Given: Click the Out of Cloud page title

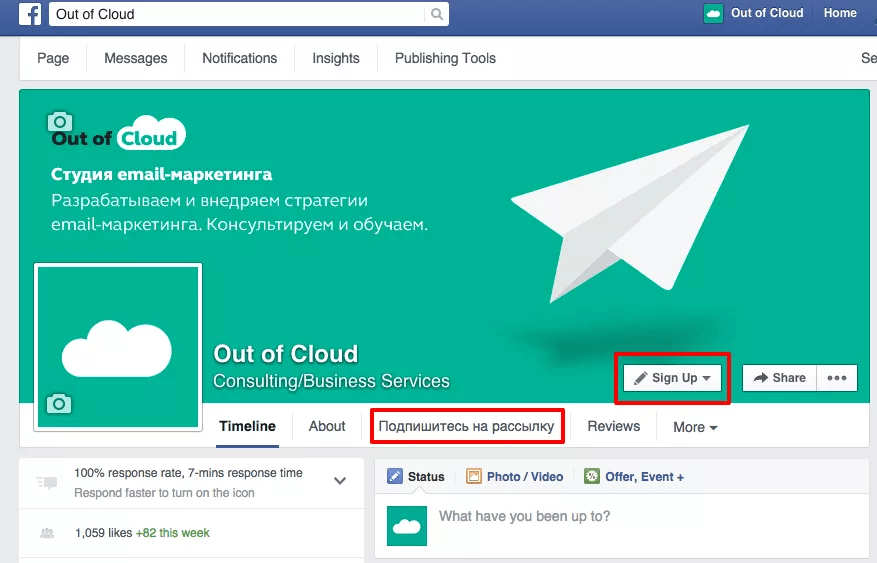Looking at the screenshot, I should point(285,354).
